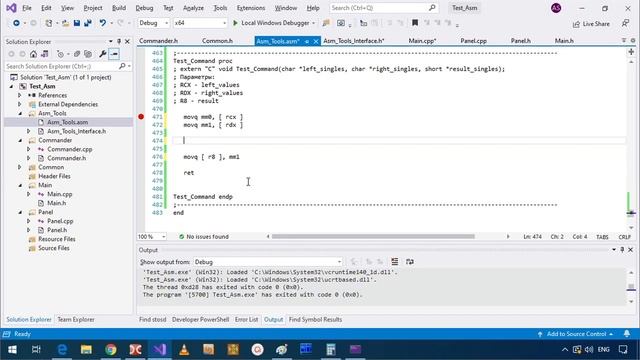Collapse the Panel folder
This screenshot has width=640, height=360.
click(x=20, y=212)
